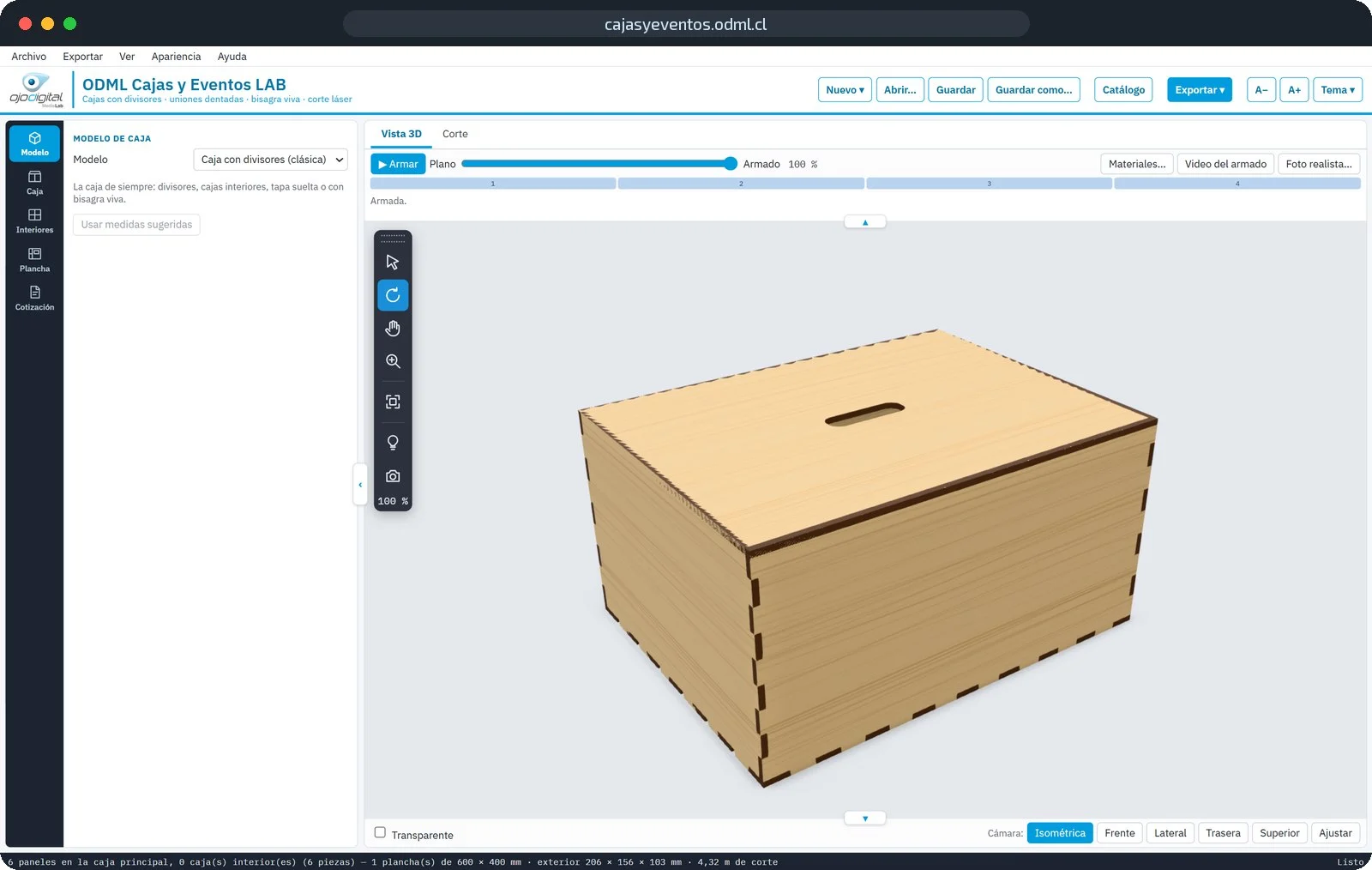This screenshot has height=870, width=1372.
Task: Select the pointer selection tool
Action: pyautogui.click(x=393, y=262)
